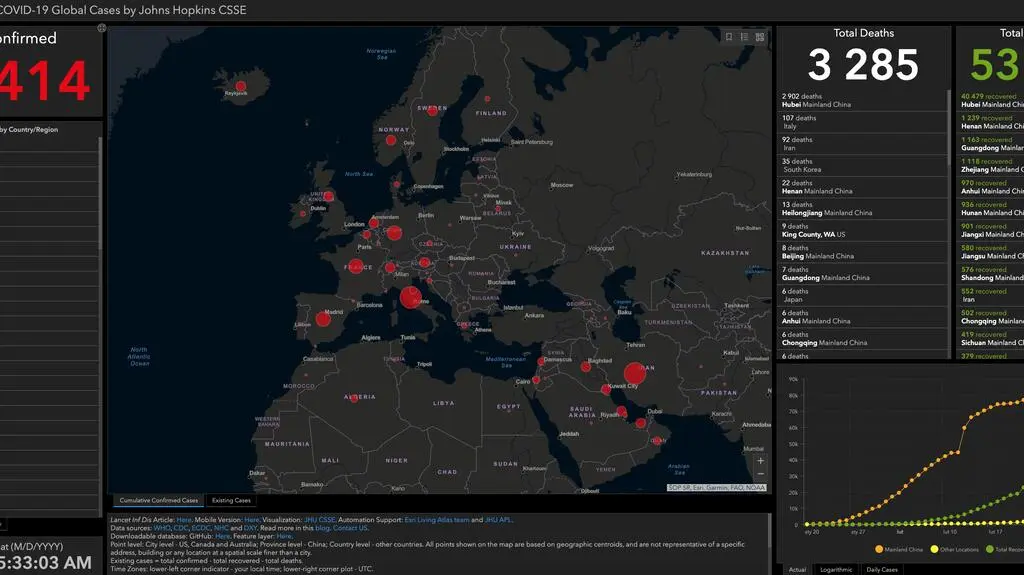Select the large red case circle over Iran
This screenshot has height=575, width=1024.
635,374
